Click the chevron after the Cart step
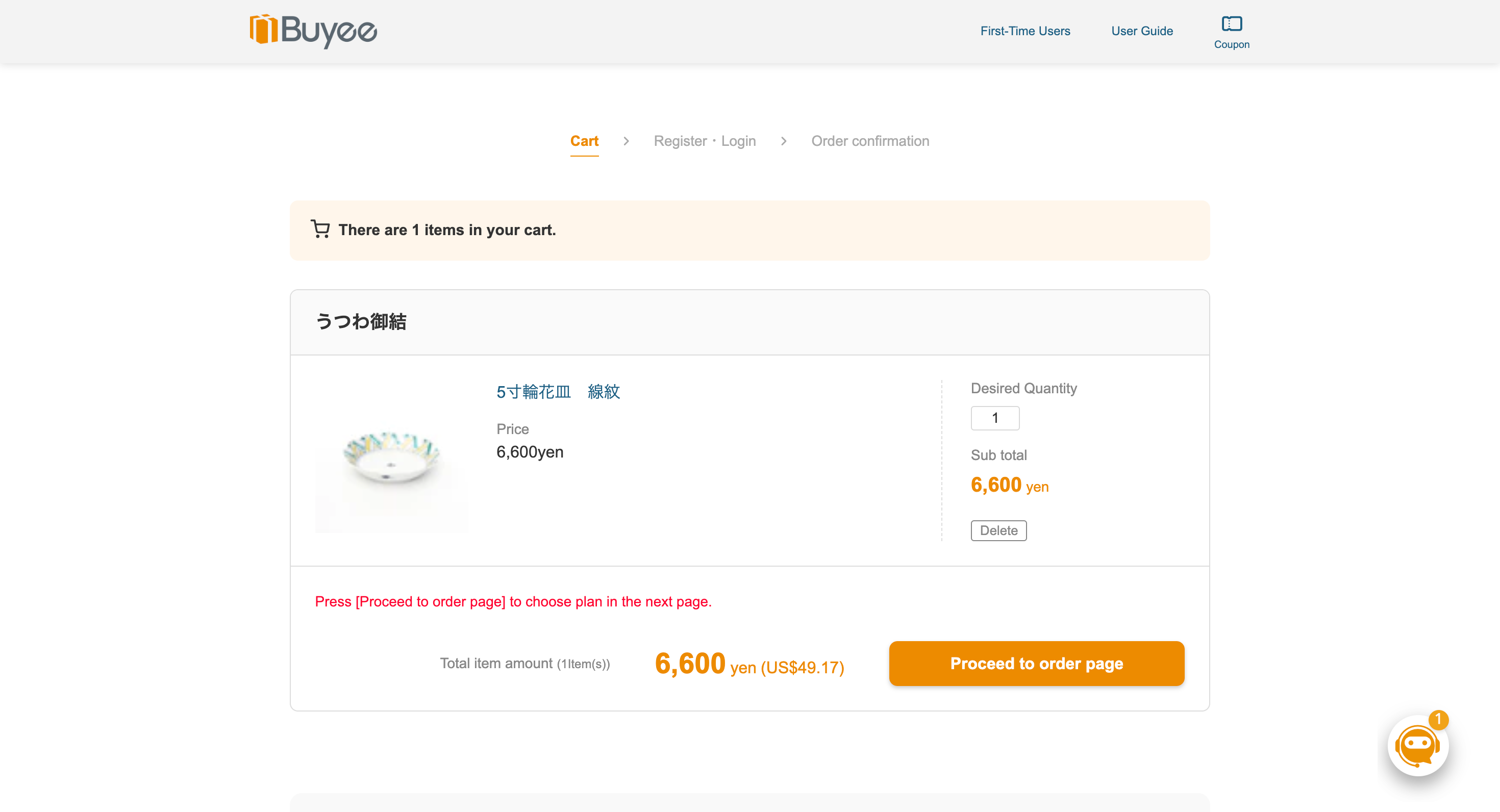The height and width of the screenshot is (812, 1500). coord(626,141)
